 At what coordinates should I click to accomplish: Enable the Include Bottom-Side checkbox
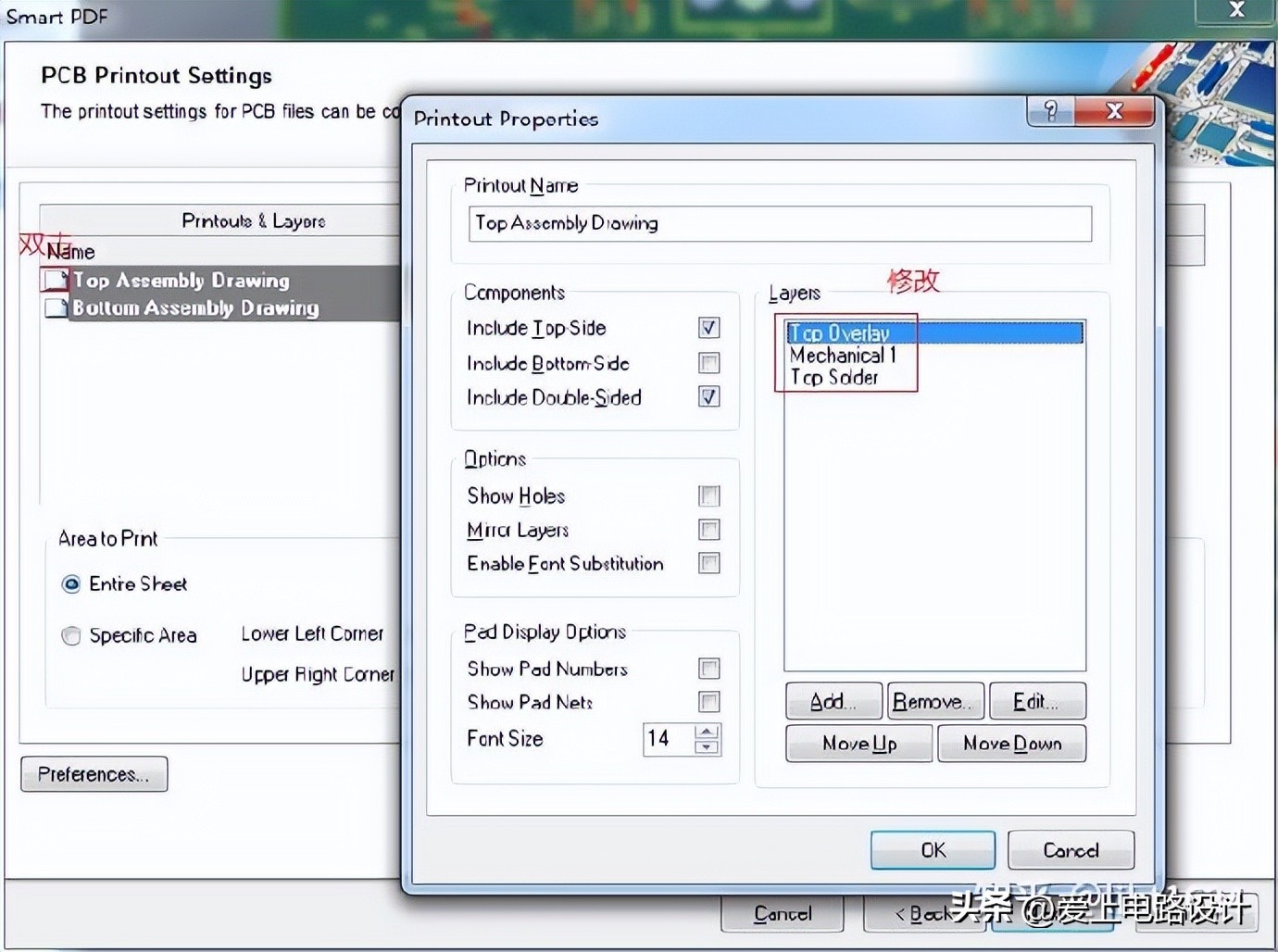[x=708, y=363]
